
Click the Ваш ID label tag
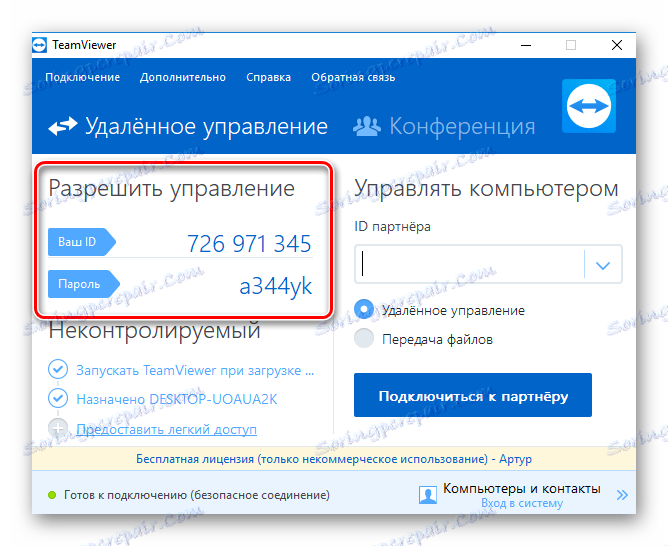point(81,241)
